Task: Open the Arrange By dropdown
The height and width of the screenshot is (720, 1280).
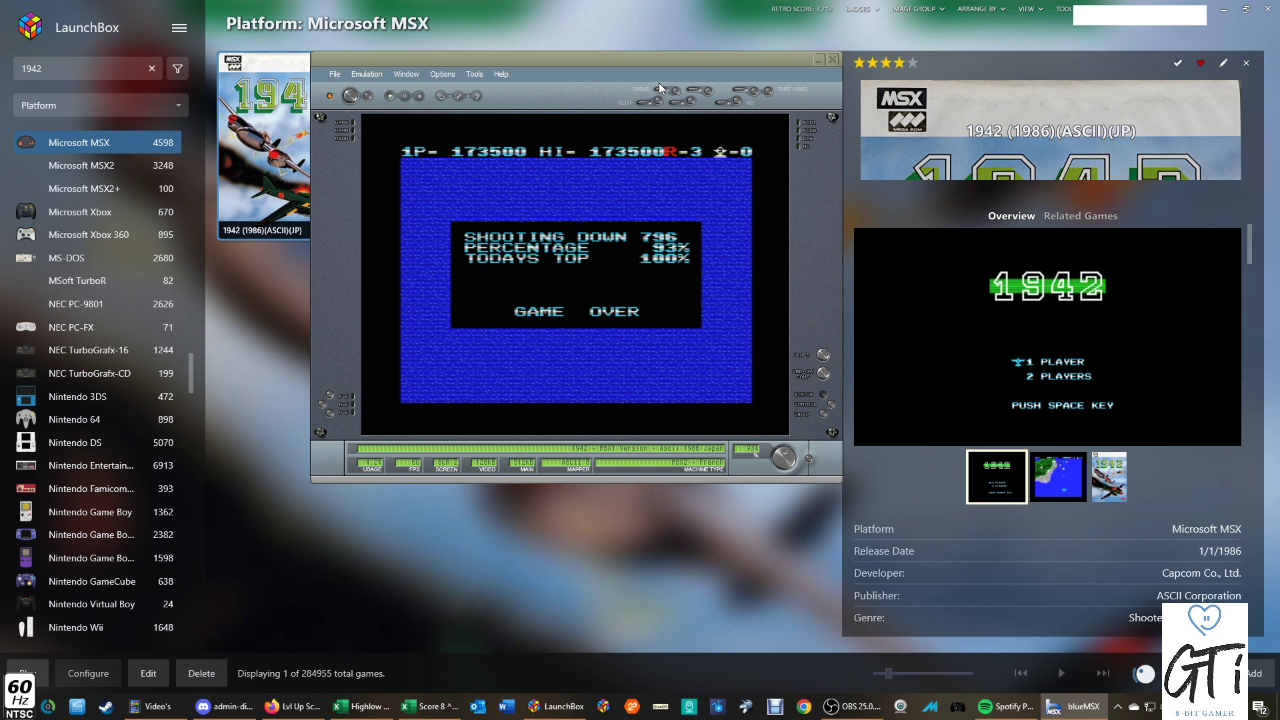Action: [x=981, y=9]
